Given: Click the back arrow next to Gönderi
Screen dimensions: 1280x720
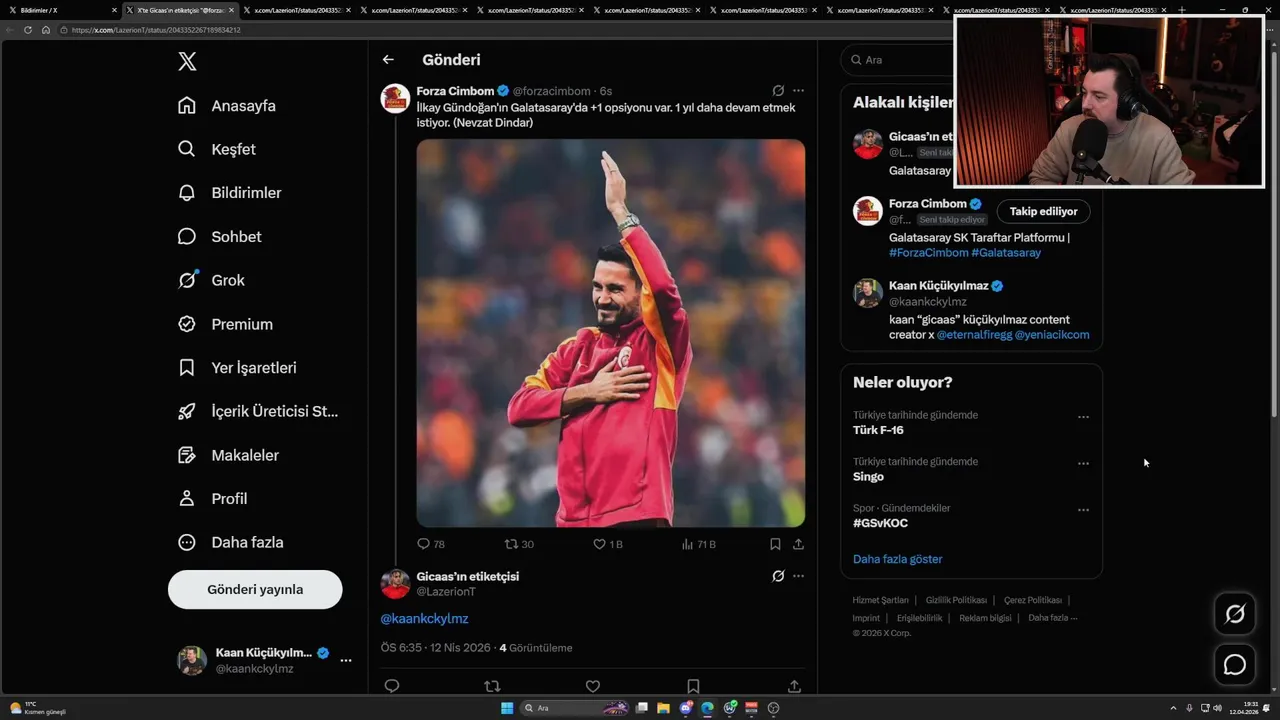Looking at the screenshot, I should [388, 60].
